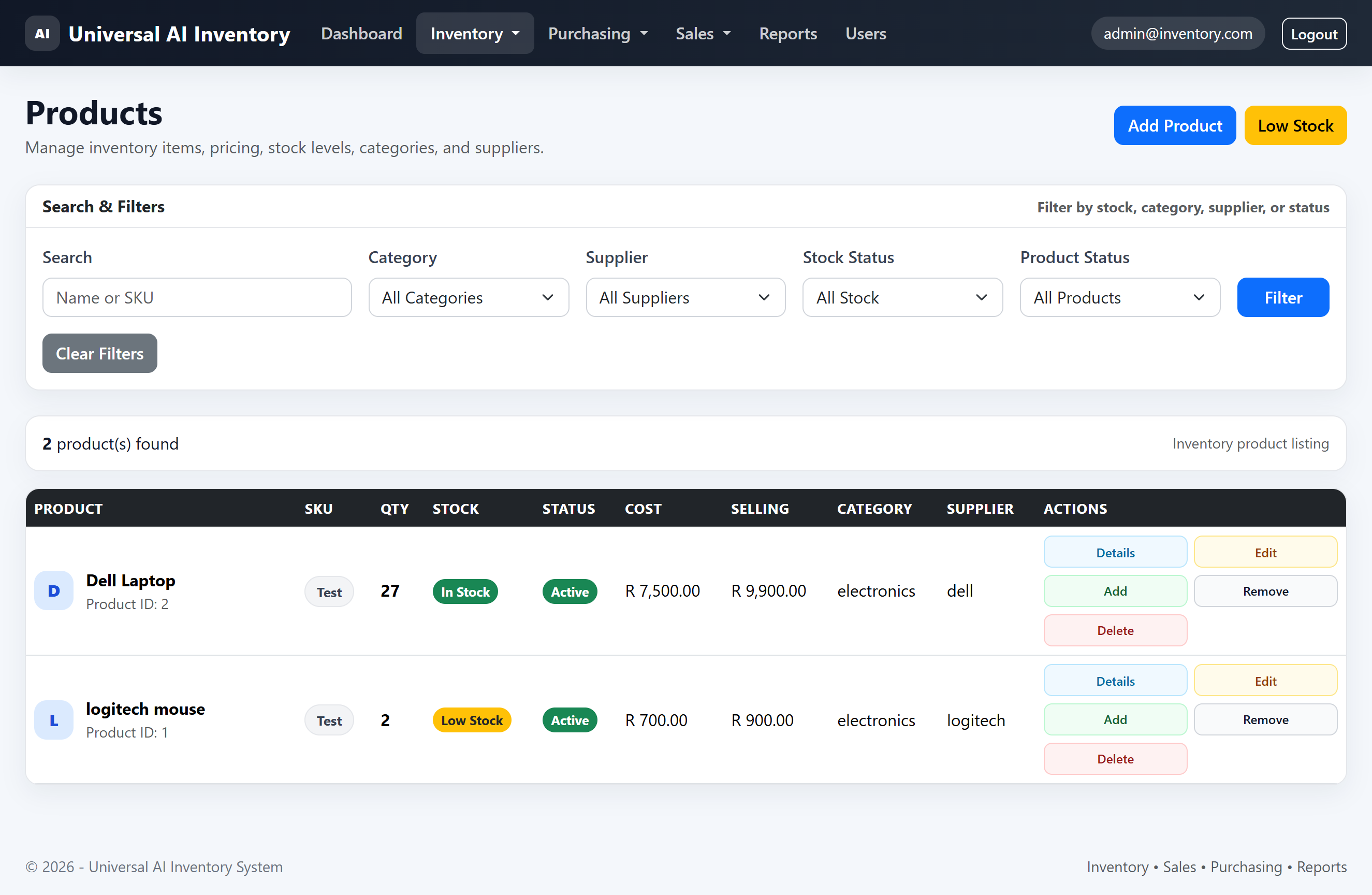Open the All Suppliers dropdown
Image resolution: width=1372 pixels, height=895 pixels.
tap(685, 298)
